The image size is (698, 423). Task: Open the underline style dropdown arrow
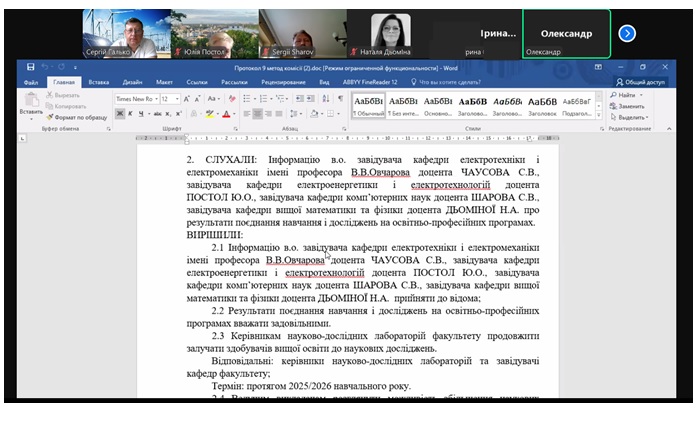click(x=149, y=114)
